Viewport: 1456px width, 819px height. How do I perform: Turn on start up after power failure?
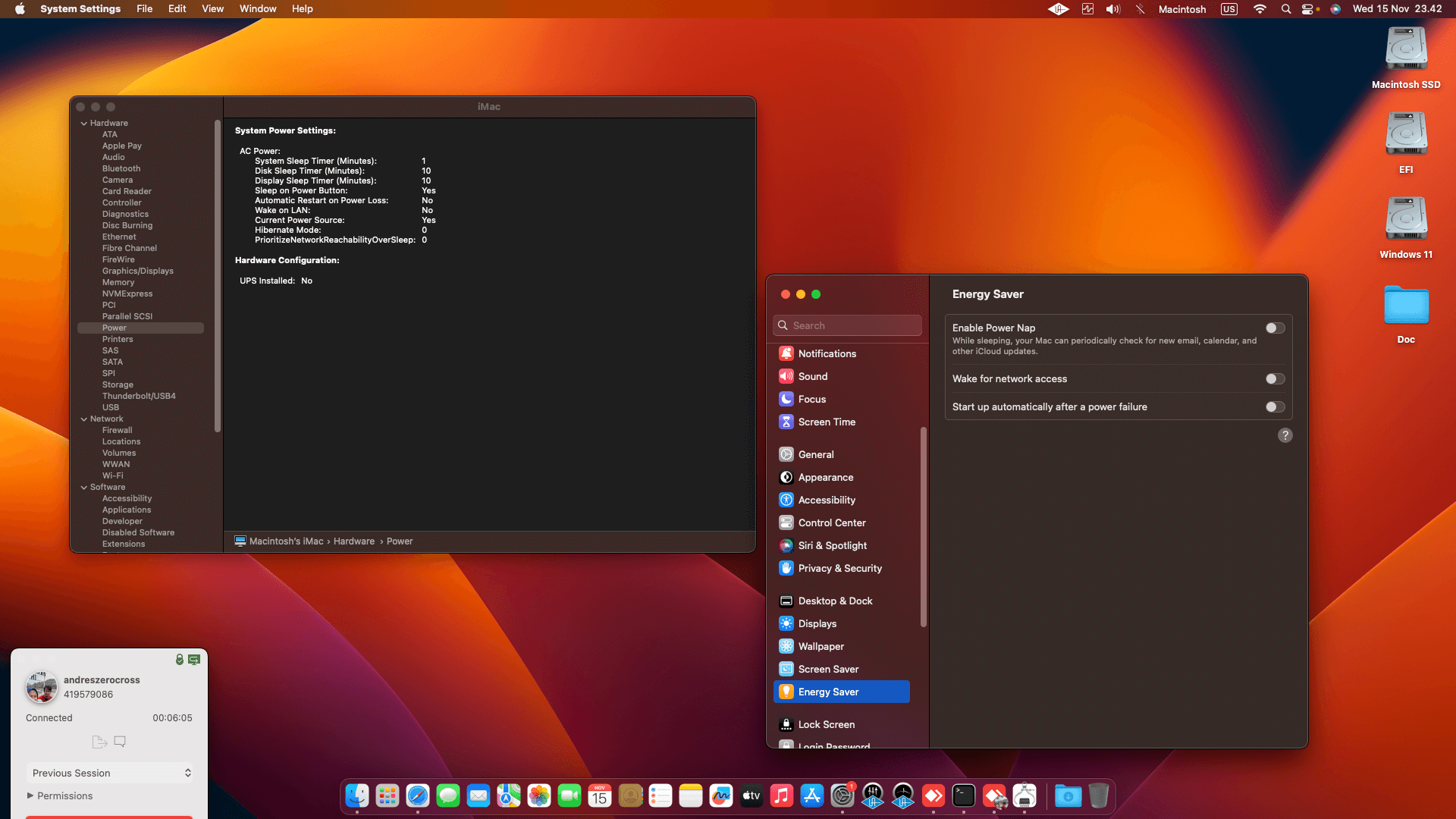click(1275, 406)
